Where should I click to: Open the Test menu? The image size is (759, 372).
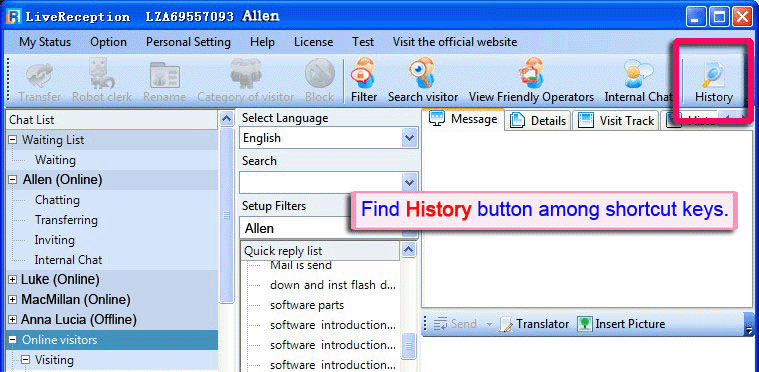[363, 42]
